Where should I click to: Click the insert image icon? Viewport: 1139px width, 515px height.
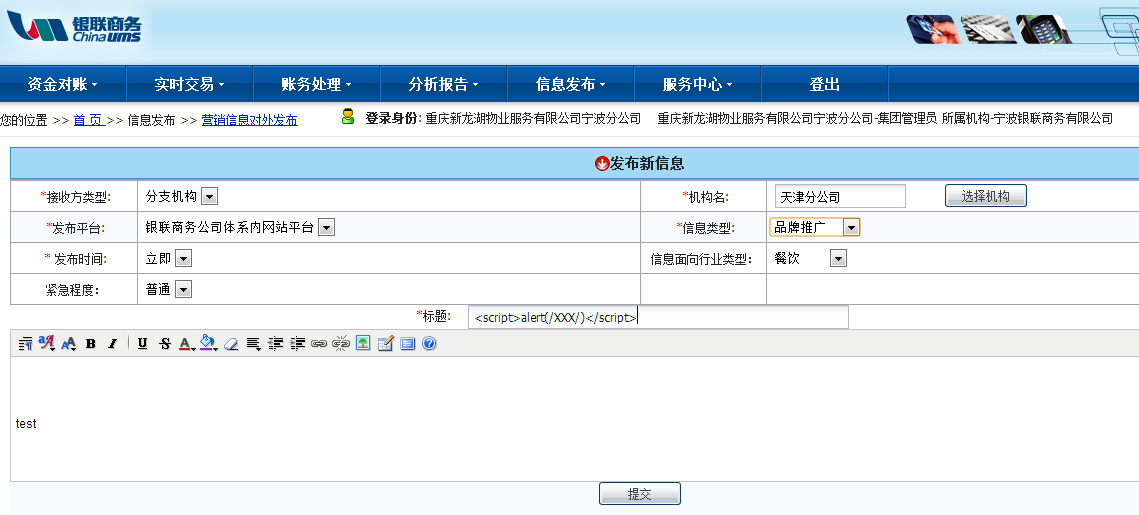[x=363, y=344]
